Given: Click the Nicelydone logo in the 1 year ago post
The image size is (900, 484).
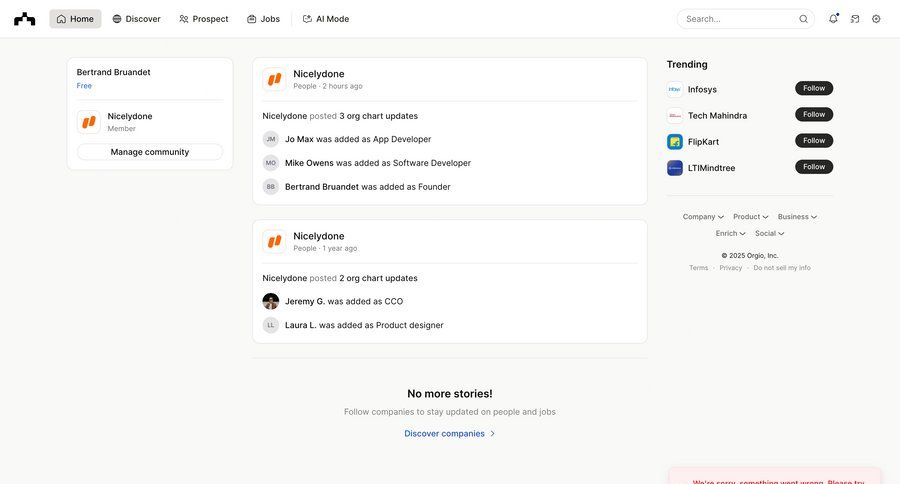Looking at the screenshot, I should (x=274, y=241).
